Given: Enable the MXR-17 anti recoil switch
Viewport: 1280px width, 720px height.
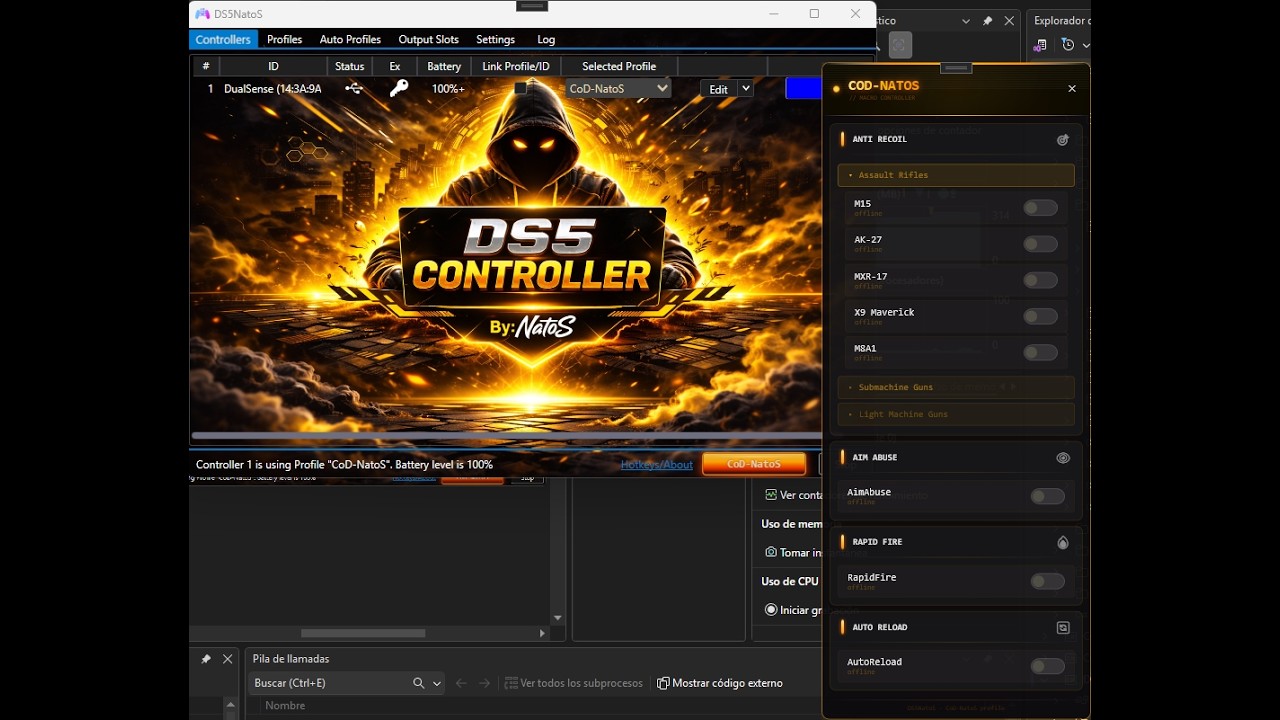Looking at the screenshot, I should (1040, 280).
